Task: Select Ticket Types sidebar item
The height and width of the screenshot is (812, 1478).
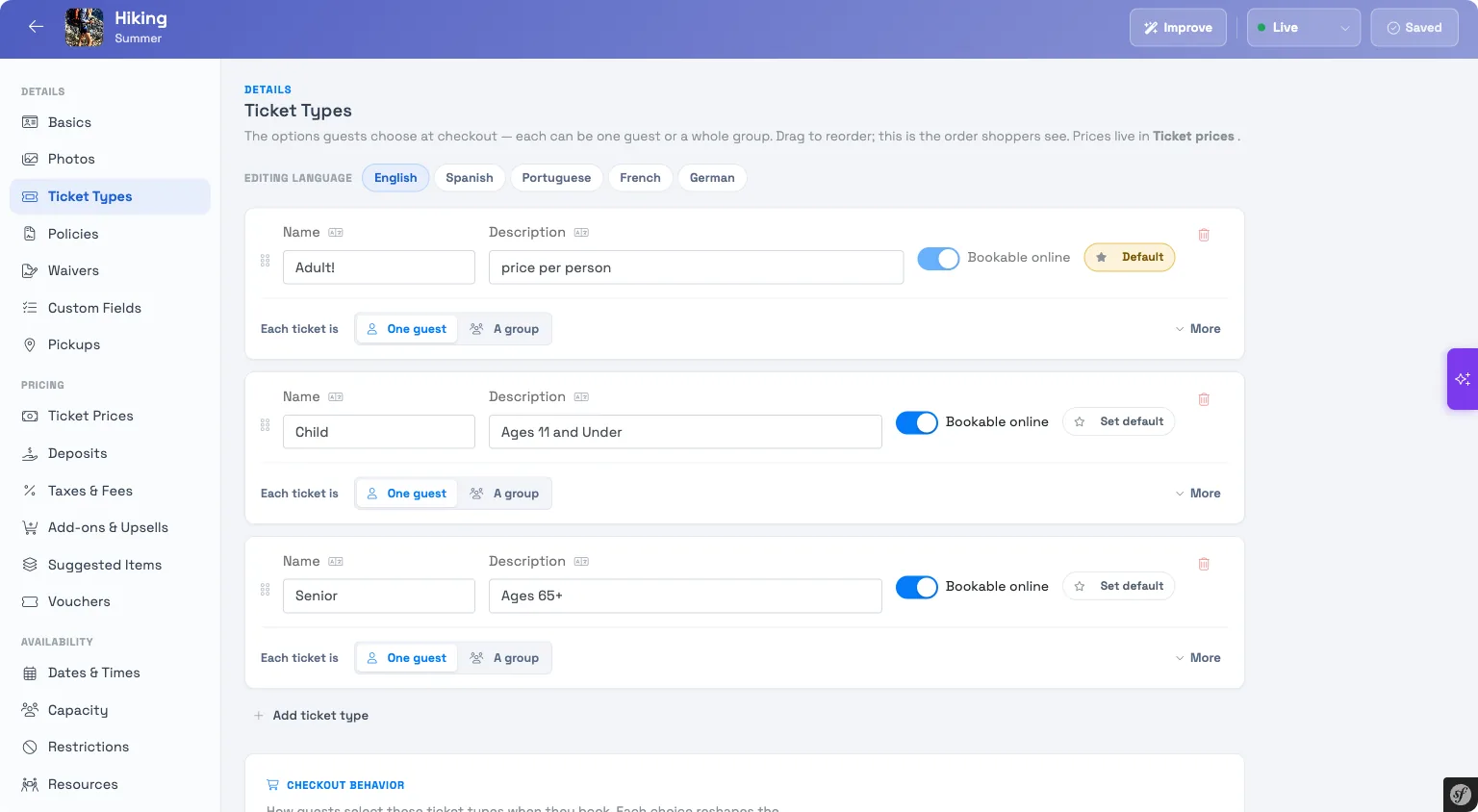Action: click(110, 196)
